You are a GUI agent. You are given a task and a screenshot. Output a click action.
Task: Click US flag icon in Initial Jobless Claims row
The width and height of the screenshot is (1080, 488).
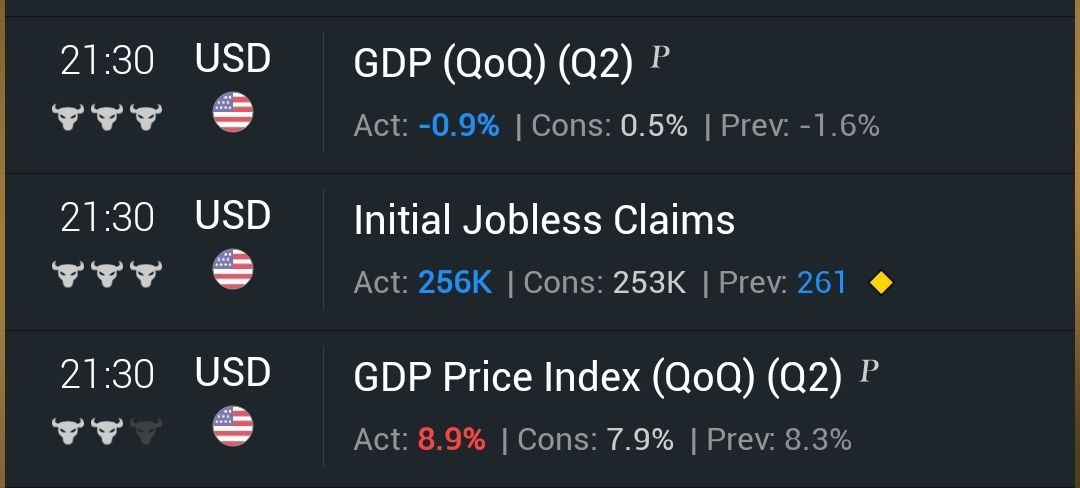pos(233,269)
